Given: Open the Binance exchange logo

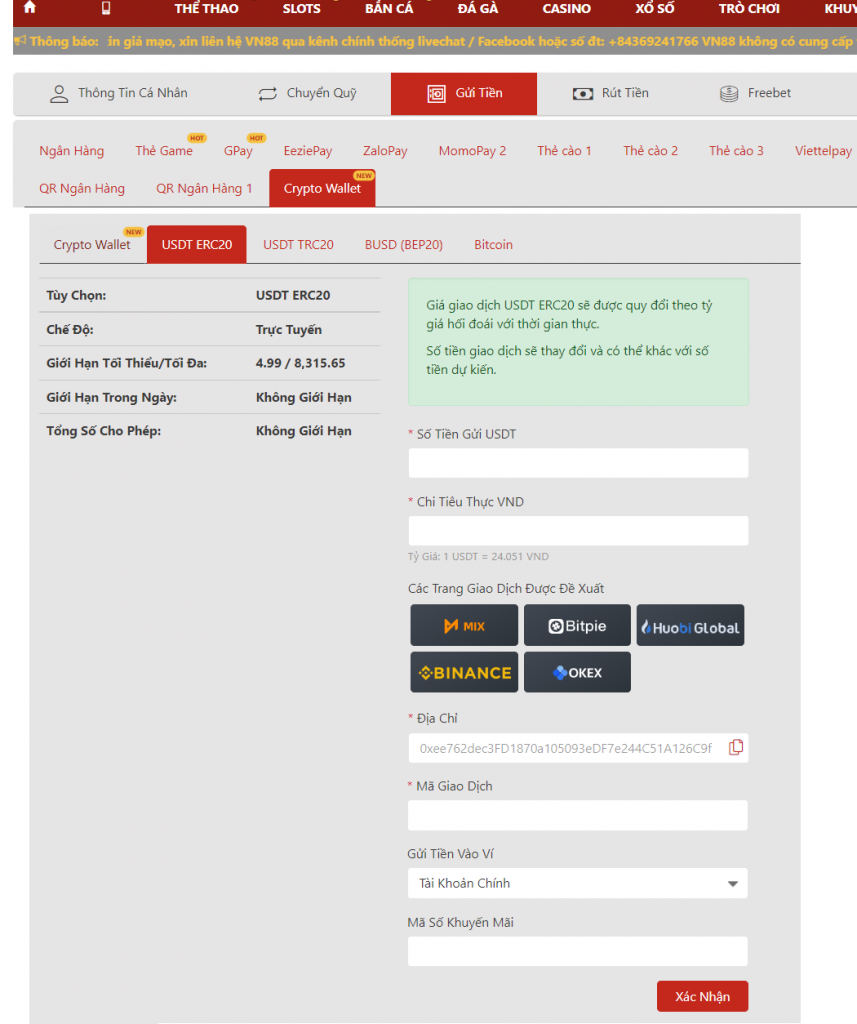Looking at the screenshot, I should click(464, 672).
